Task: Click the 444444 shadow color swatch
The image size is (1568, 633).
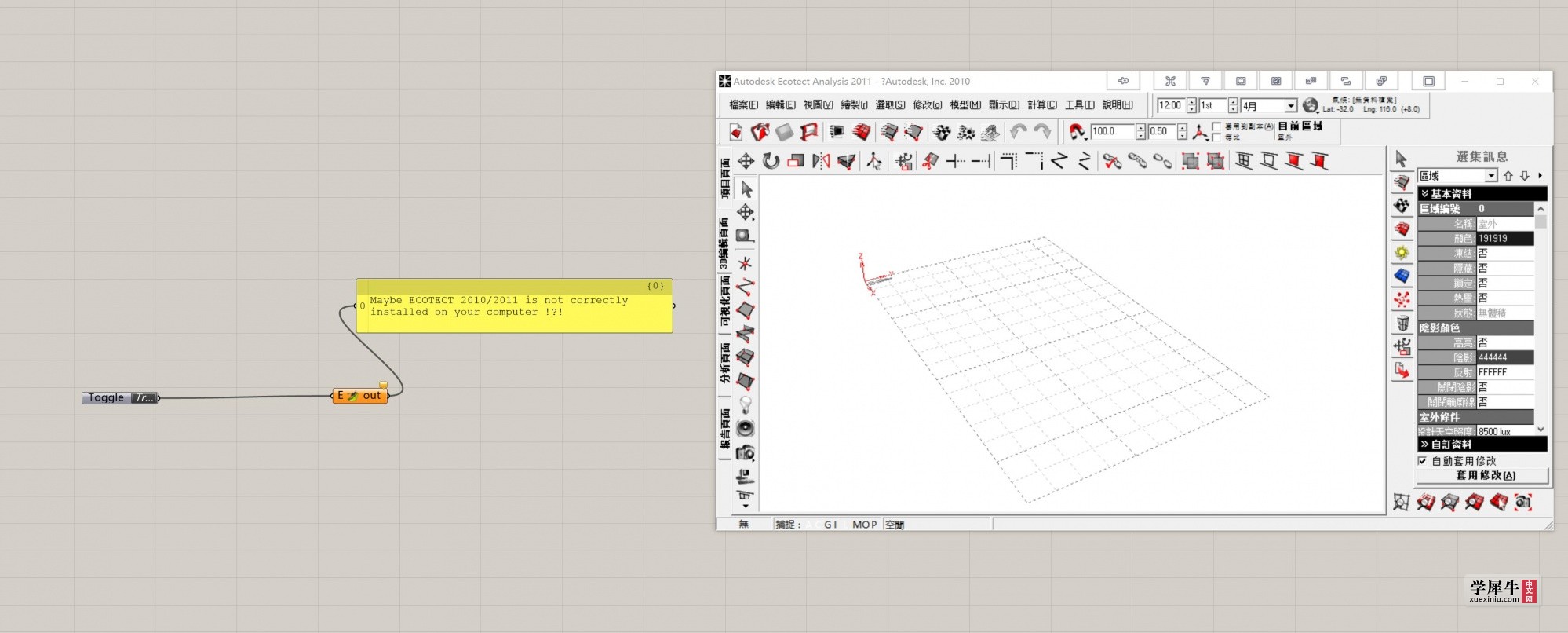Action: click(1505, 357)
